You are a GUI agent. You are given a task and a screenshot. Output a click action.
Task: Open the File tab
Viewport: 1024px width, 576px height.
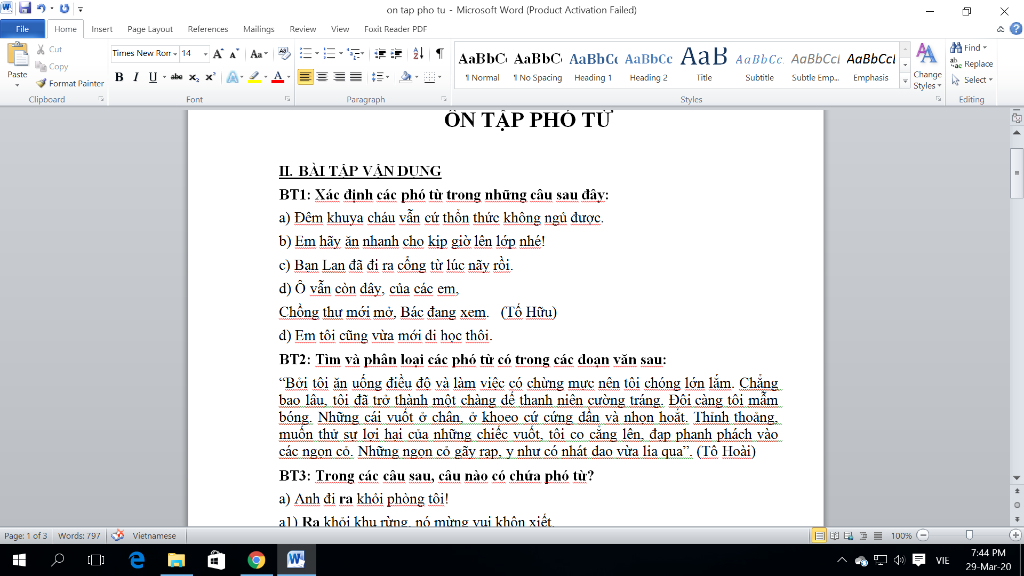[x=22, y=29]
